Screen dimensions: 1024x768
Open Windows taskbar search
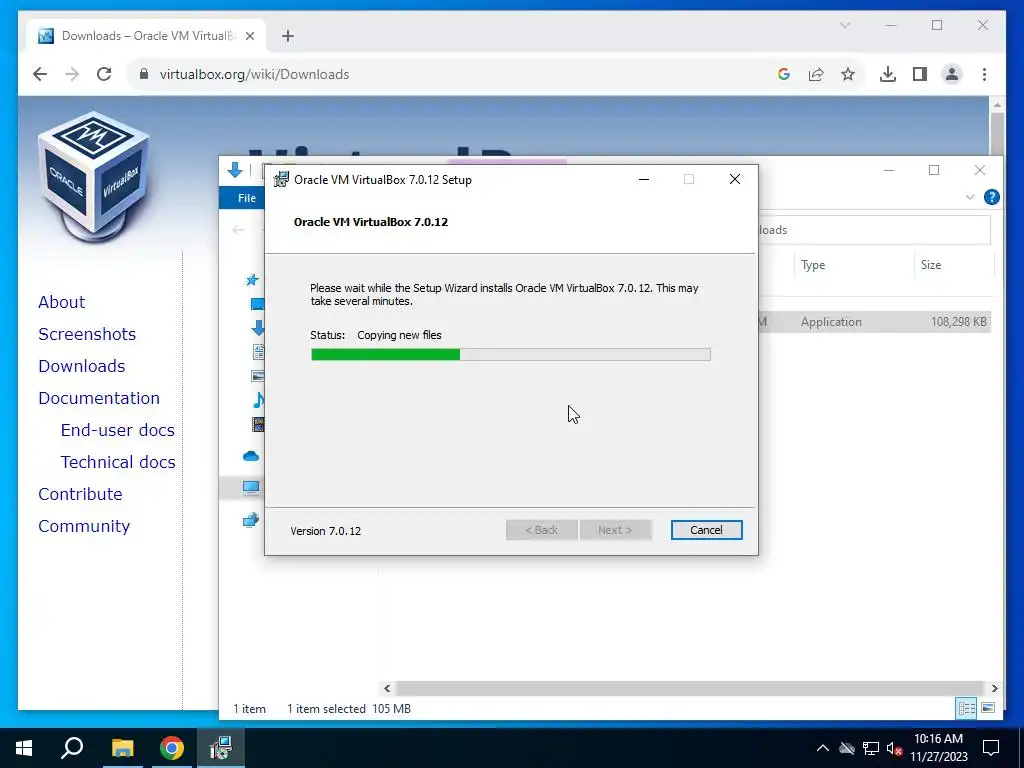[x=72, y=748]
